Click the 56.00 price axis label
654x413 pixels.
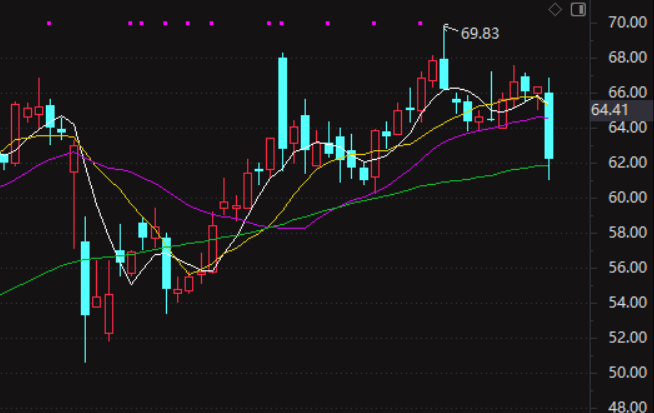coord(627,267)
